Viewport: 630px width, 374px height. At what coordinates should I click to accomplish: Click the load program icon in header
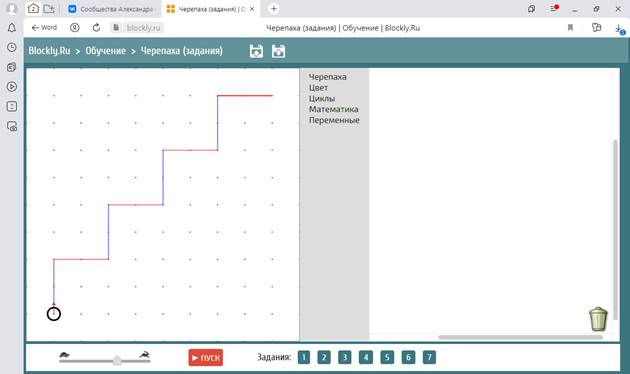coord(278,51)
